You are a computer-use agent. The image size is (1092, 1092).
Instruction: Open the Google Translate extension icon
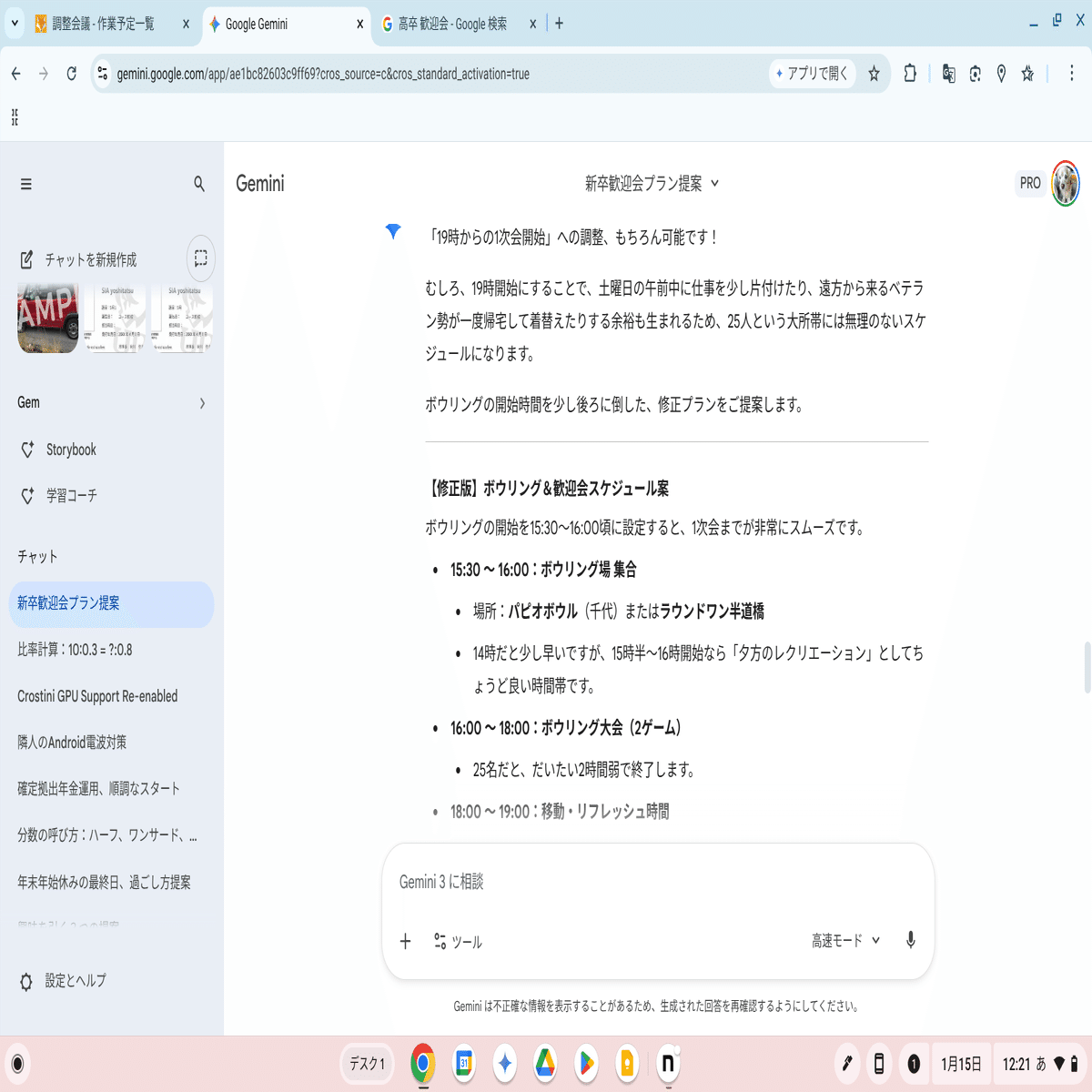tap(948, 74)
